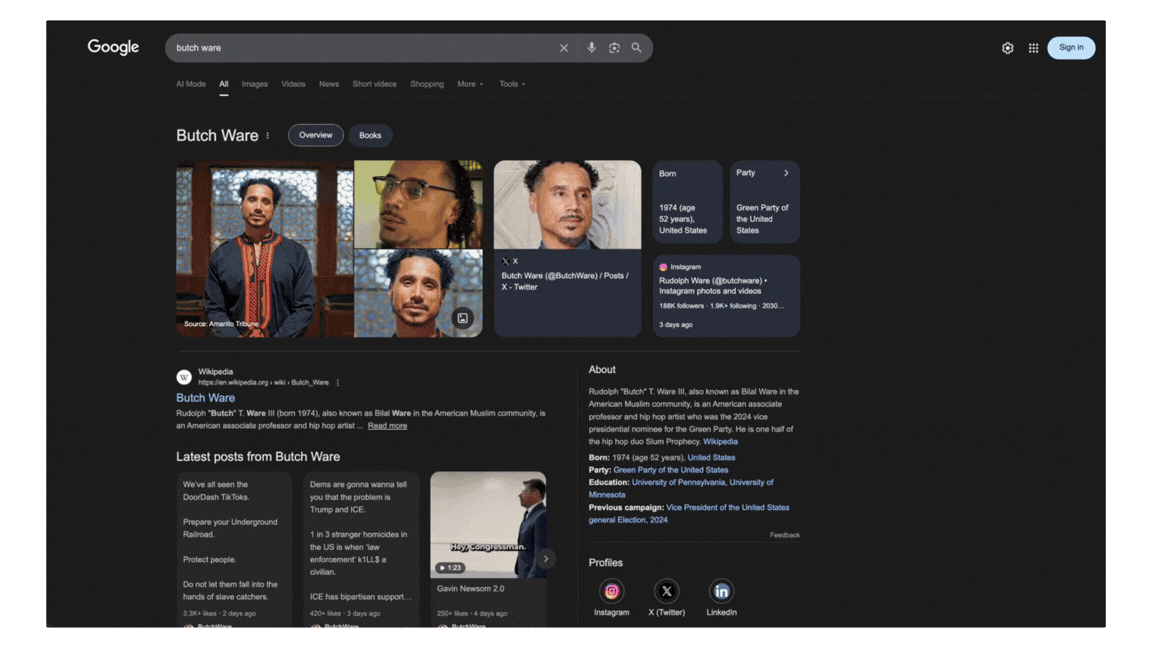
Task: Click Feedback under About panel
Action: pos(785,535)
